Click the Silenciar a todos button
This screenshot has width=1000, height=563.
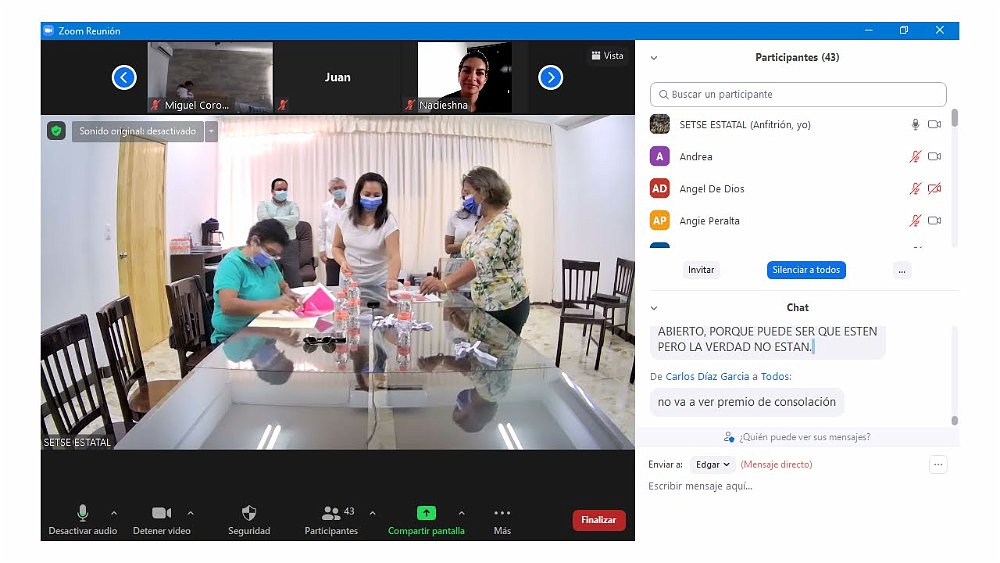(x=806, y=270)
